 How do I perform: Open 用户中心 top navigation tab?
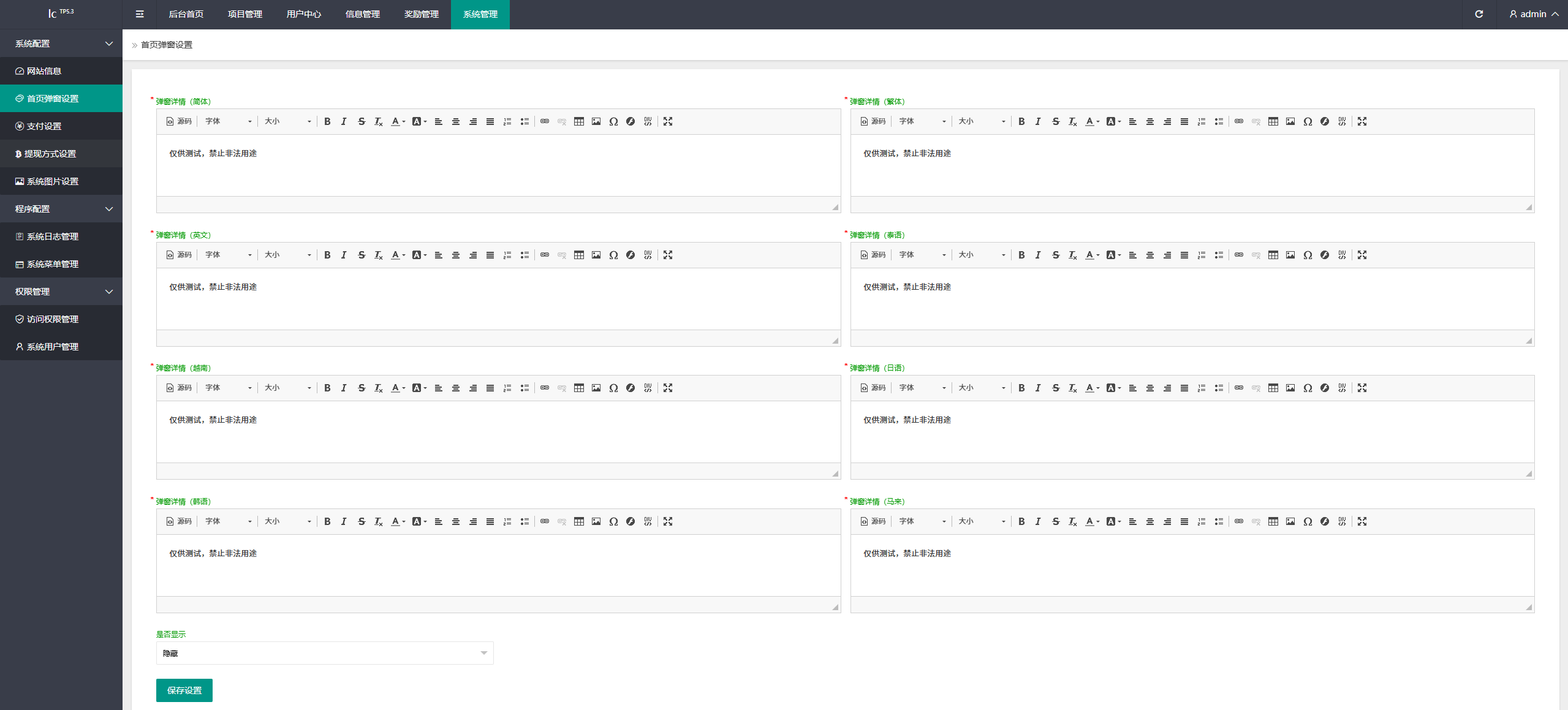(x=304, y=14)
